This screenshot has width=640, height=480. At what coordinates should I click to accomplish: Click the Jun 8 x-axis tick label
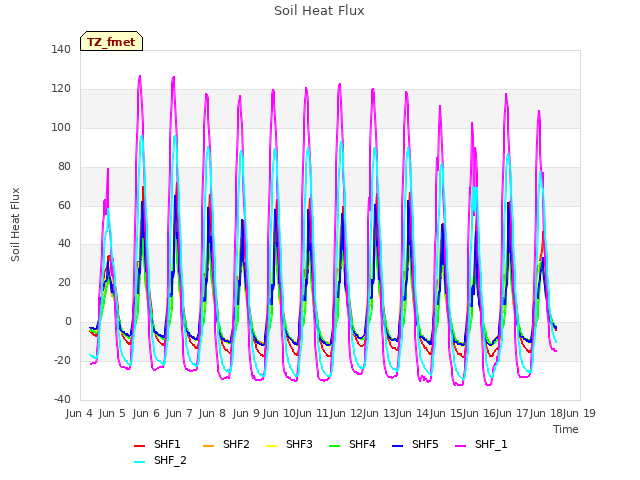(x=212, y=413)
